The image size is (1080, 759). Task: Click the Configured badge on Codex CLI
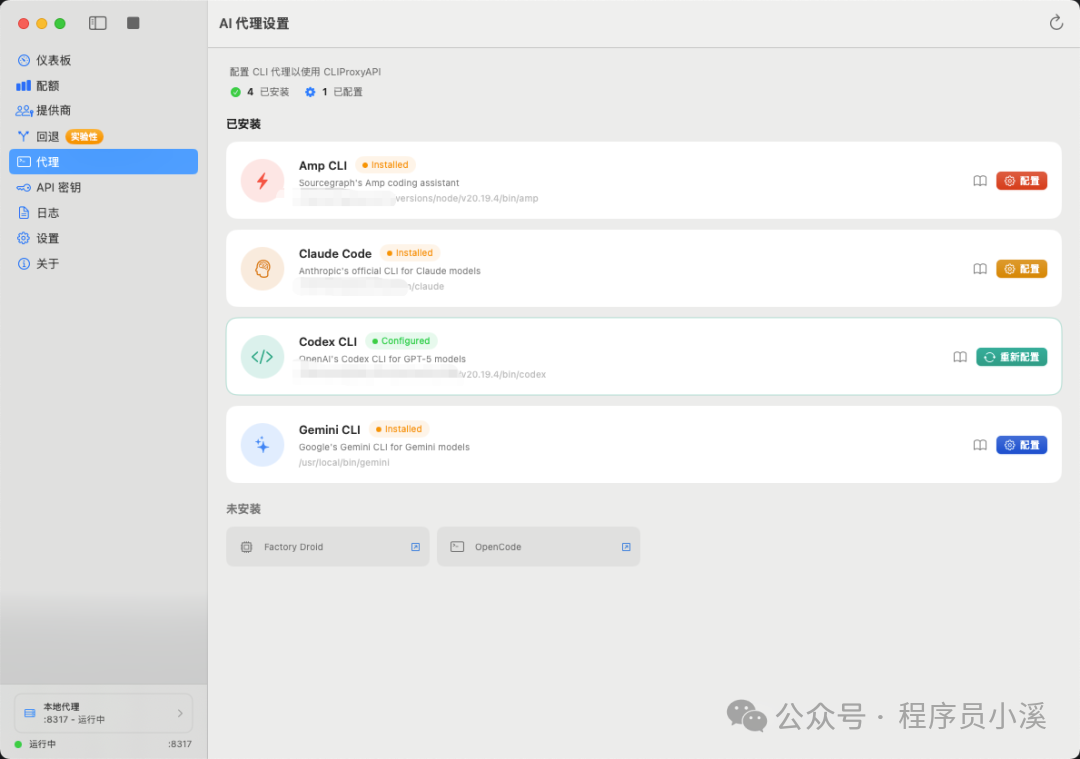tap(401, 341)
